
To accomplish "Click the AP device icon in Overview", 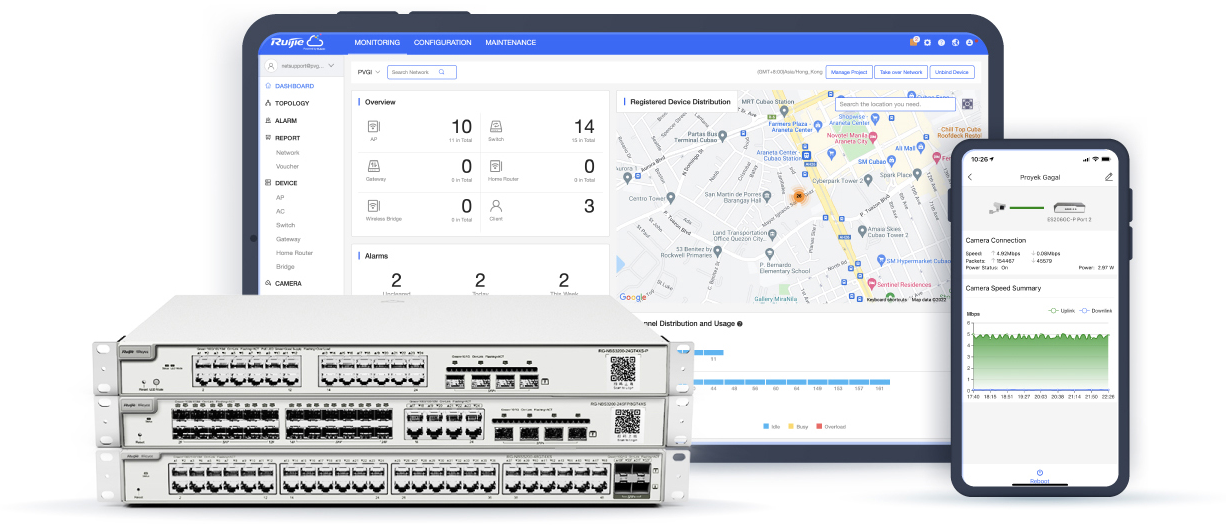I will point(374,126).
